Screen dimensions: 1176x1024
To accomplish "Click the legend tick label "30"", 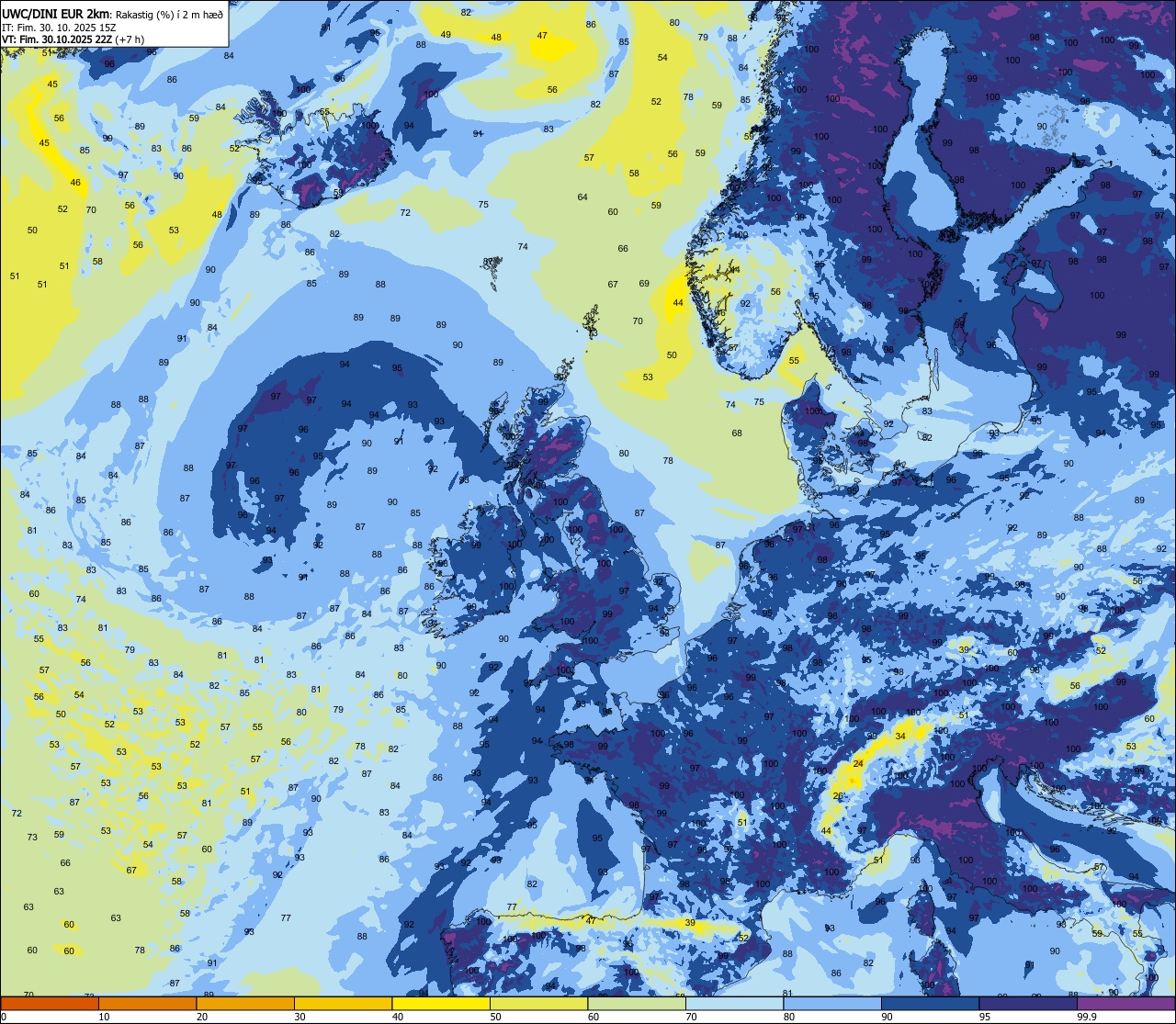I will [300, 1017].
